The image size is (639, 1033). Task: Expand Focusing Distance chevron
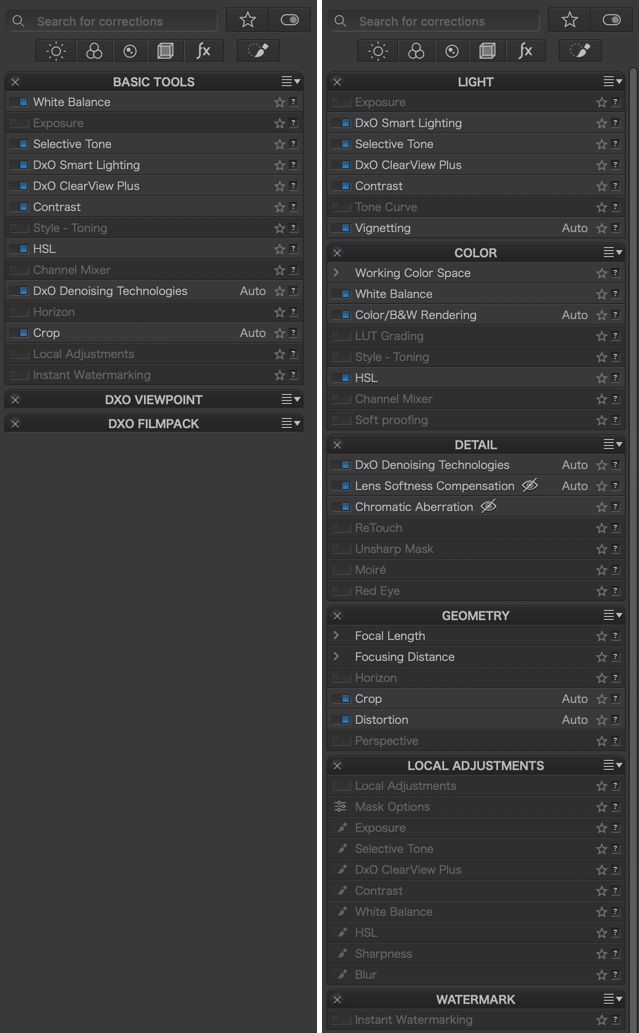(x=337, y=657)
